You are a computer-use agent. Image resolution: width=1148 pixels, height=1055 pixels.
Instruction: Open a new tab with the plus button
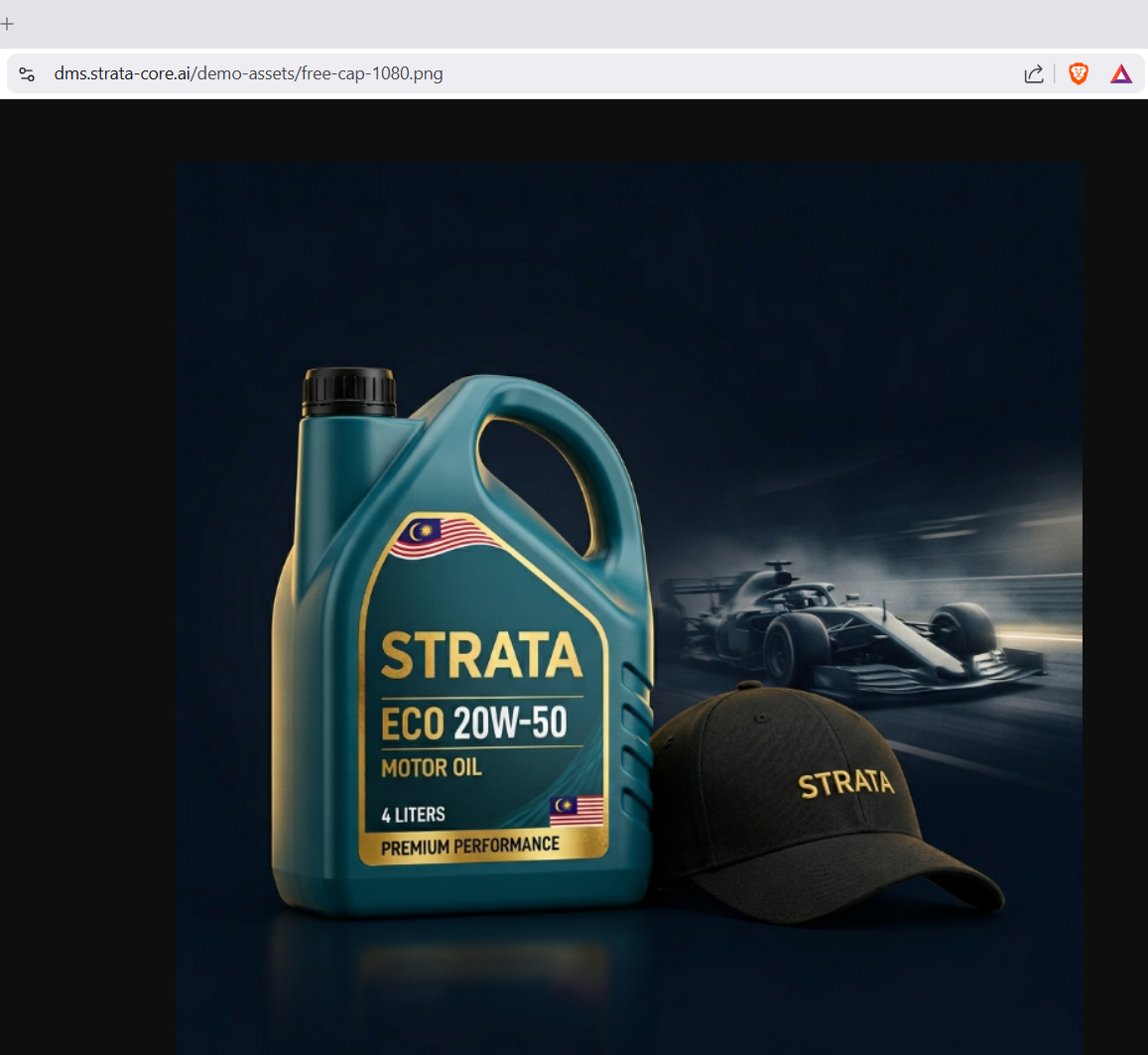pos(8,24)
